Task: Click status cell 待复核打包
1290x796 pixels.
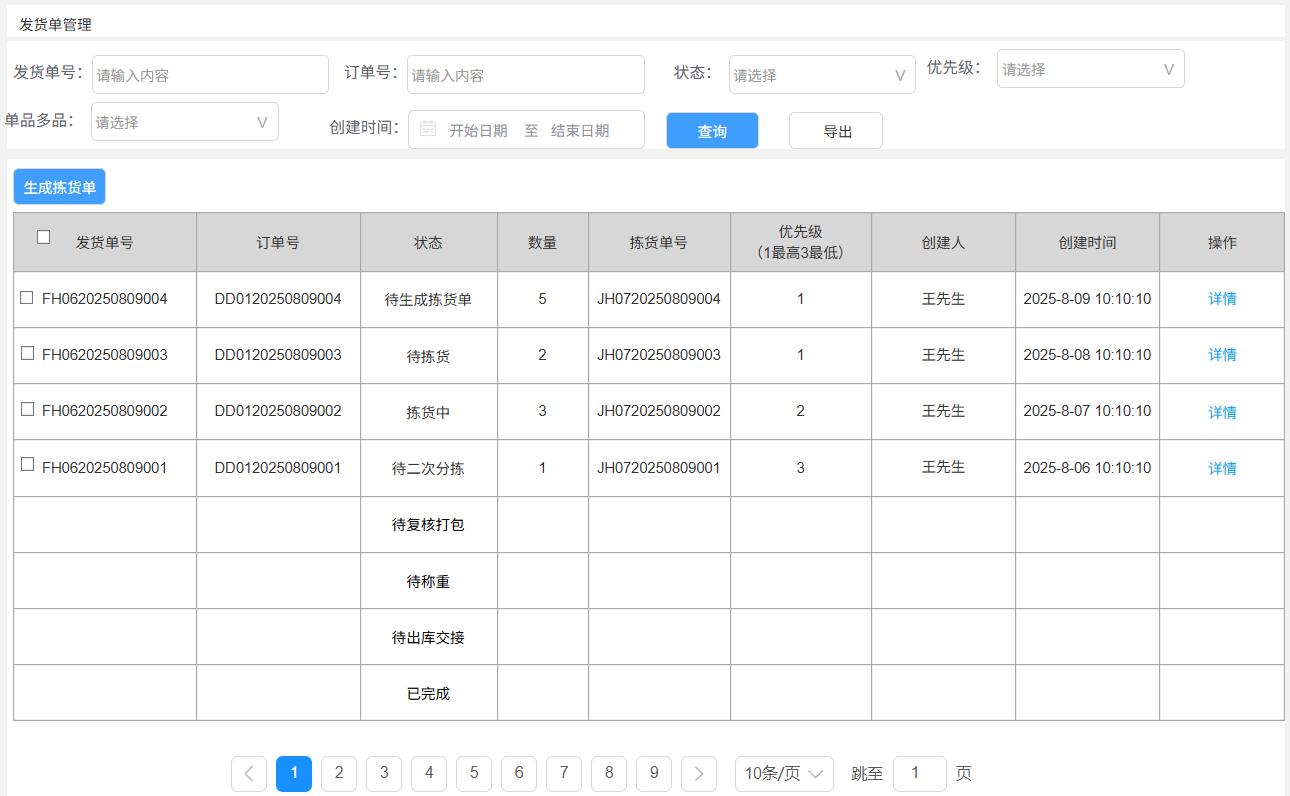Action: pos(428,524)
